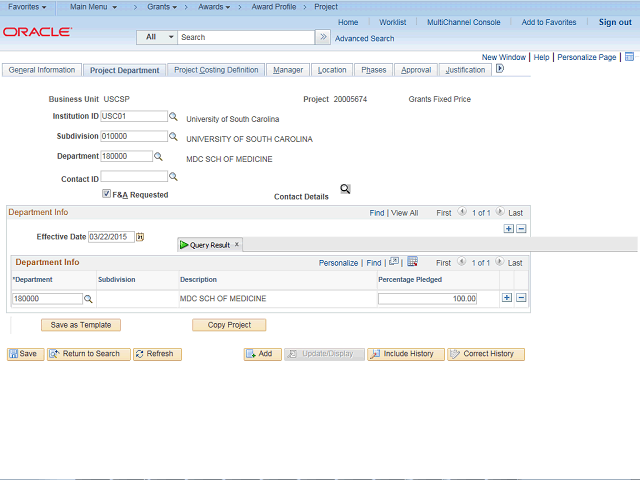Click the empty Contact ID field
This screenshot has height=480, width=640.
pyautogui.click(x=134, y=176)
